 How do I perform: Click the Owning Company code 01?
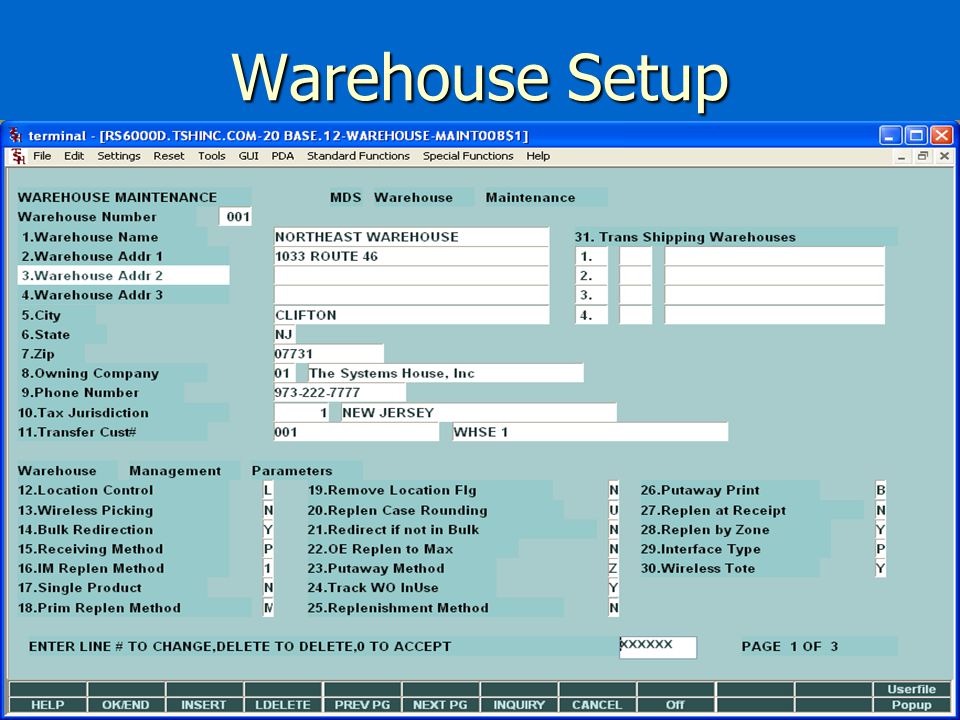point(285,373)
